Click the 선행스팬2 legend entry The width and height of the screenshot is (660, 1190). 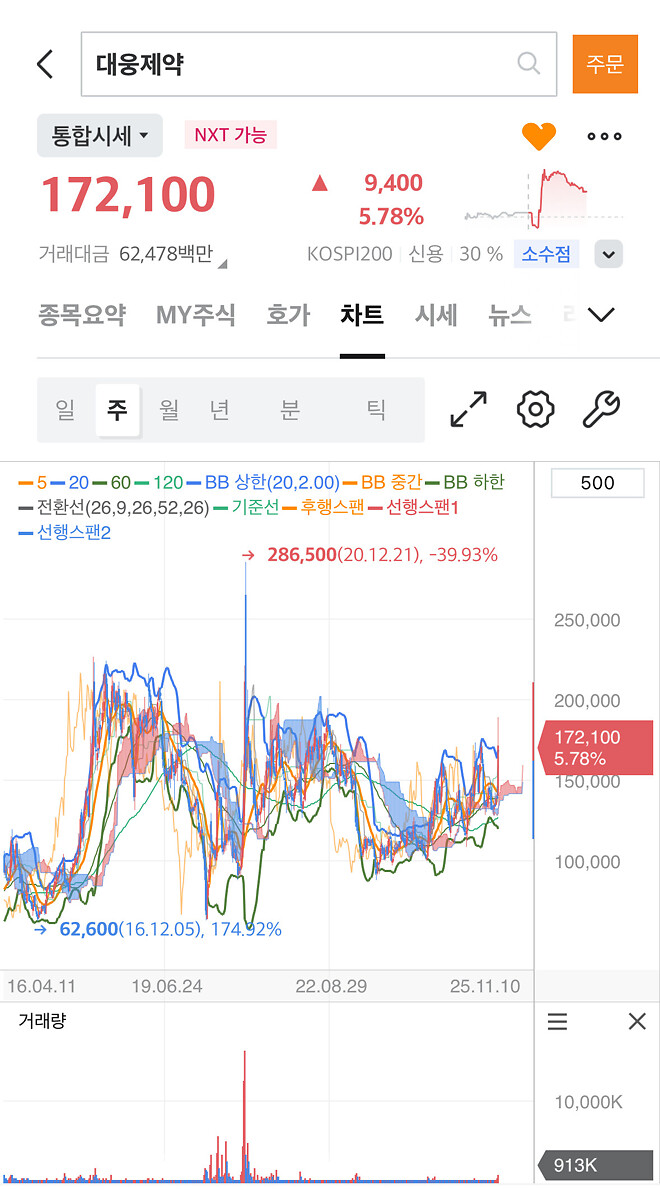64,533
